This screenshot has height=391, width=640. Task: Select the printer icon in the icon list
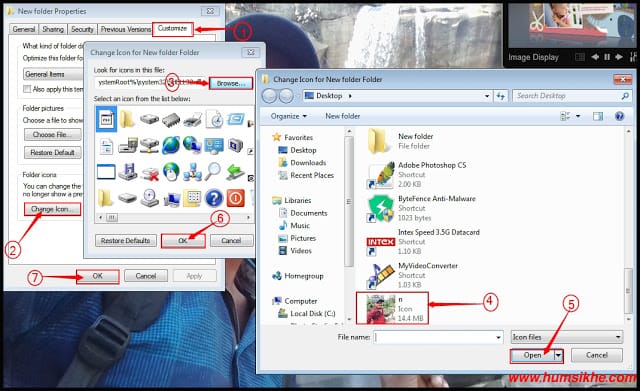click(x=192, y=120)
